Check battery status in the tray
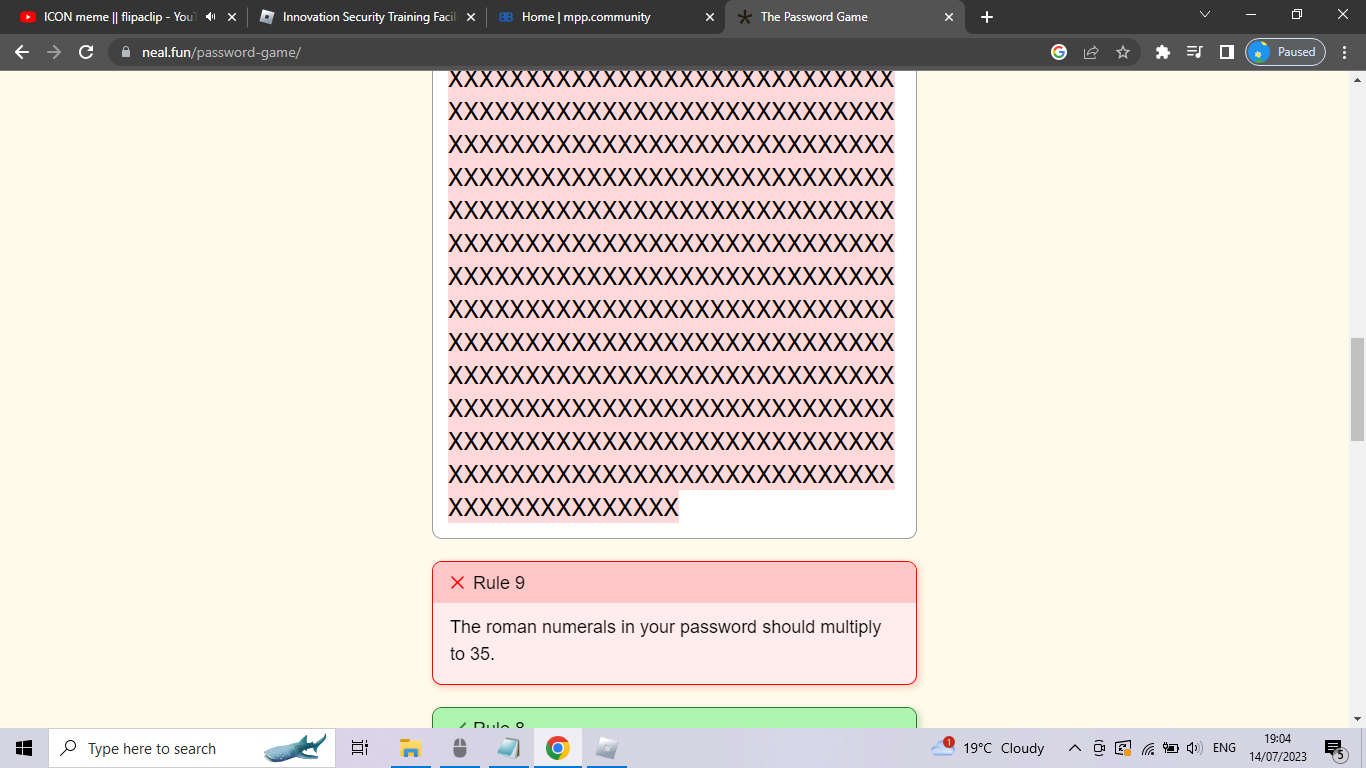 (1171, 748)
